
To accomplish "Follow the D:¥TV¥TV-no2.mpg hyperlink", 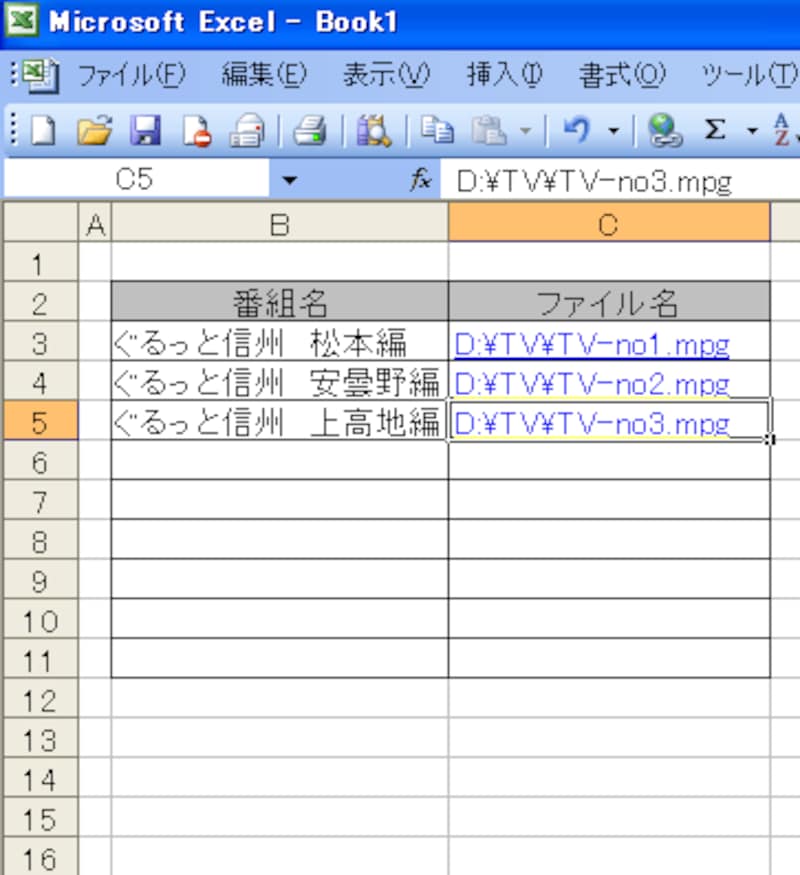I will coord(592,384).
